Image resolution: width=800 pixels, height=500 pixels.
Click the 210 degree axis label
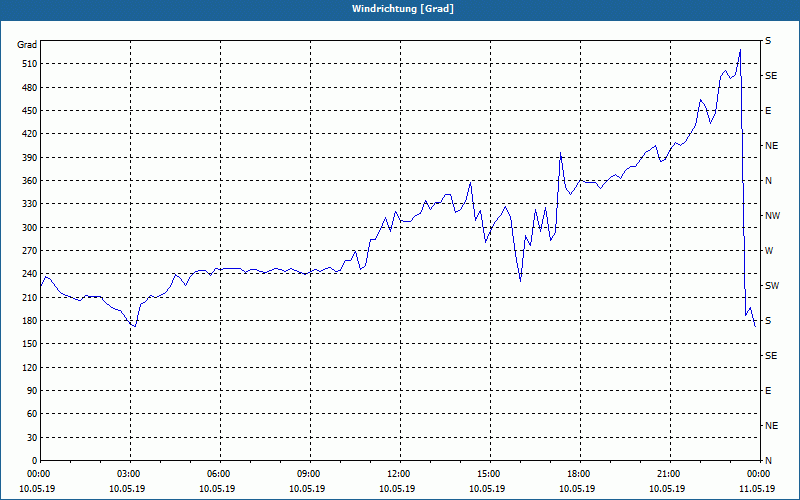click(x=30, y=297)
